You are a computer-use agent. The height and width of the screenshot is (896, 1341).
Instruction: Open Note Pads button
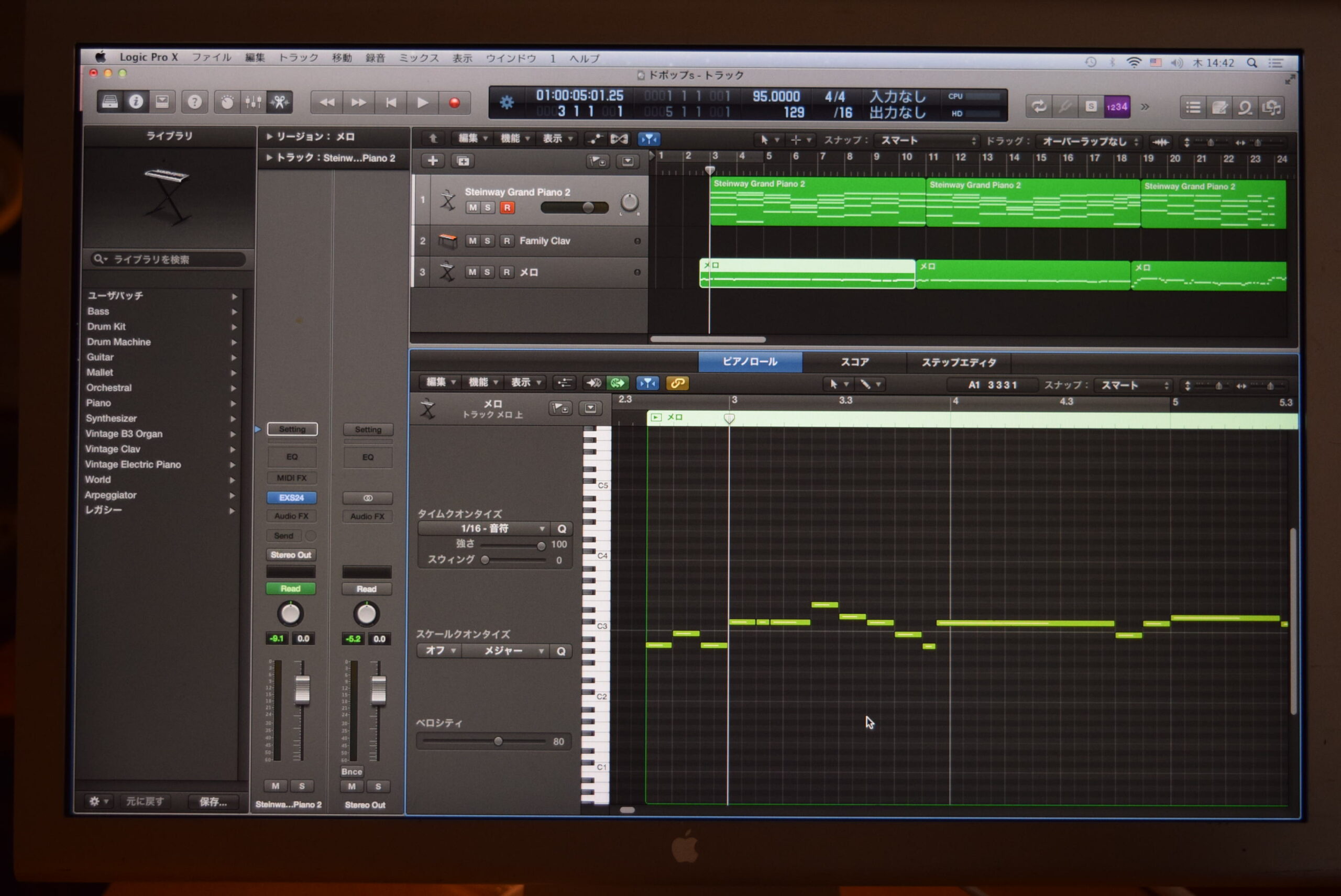[x=1218, y=107]
